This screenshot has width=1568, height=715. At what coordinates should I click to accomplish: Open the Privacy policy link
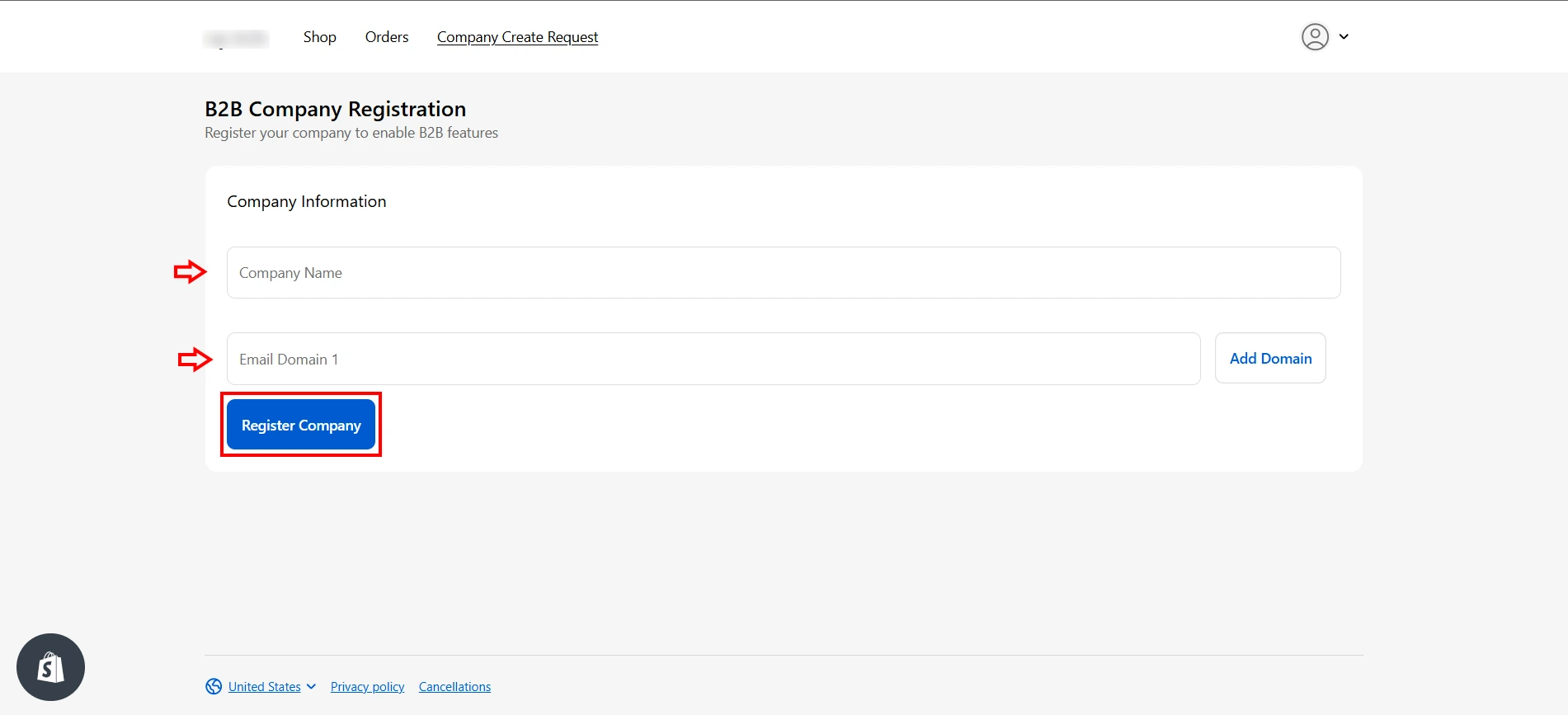point(367,686)
